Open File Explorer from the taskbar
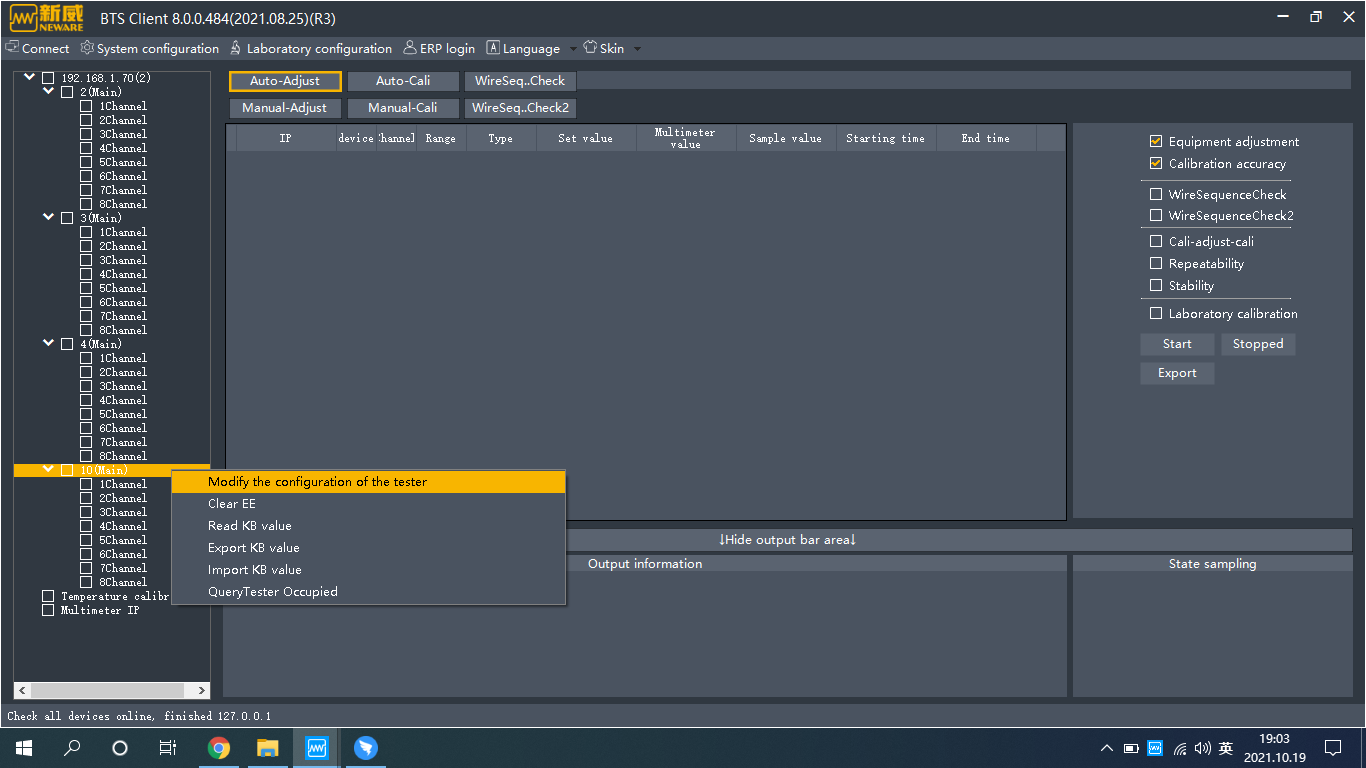Viewport: 1366px width, 768px height. 267,748
